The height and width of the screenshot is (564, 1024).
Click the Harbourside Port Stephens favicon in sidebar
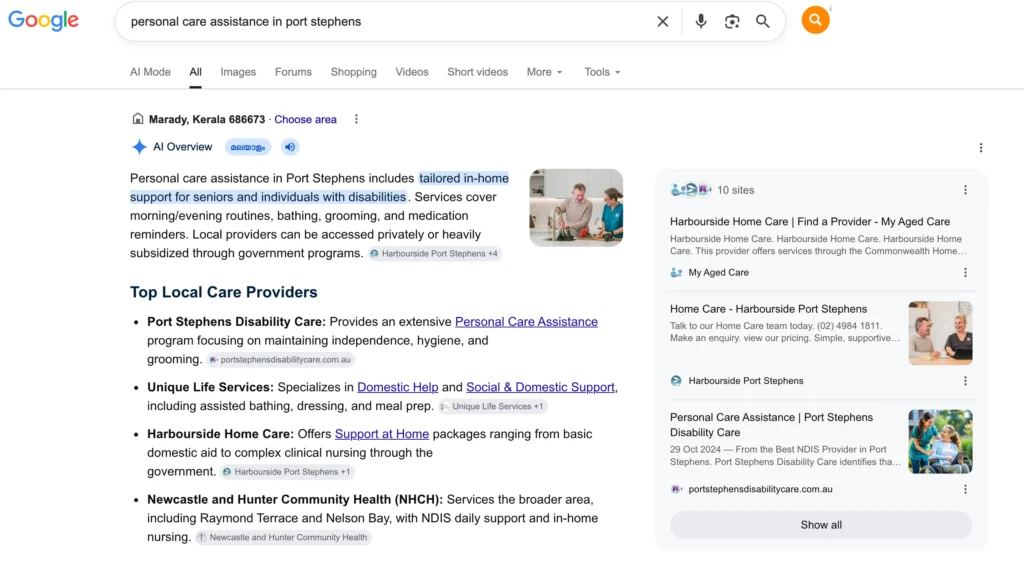tap(676, 381)
